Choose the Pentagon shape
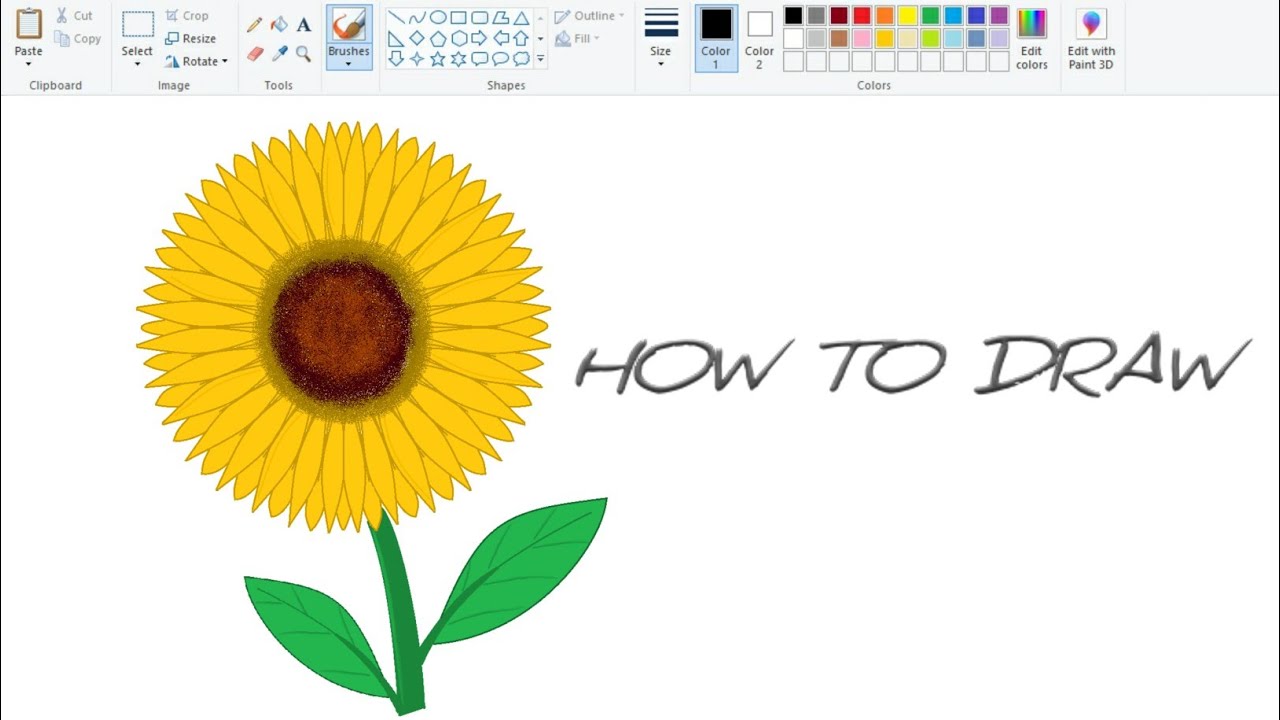 438,39
